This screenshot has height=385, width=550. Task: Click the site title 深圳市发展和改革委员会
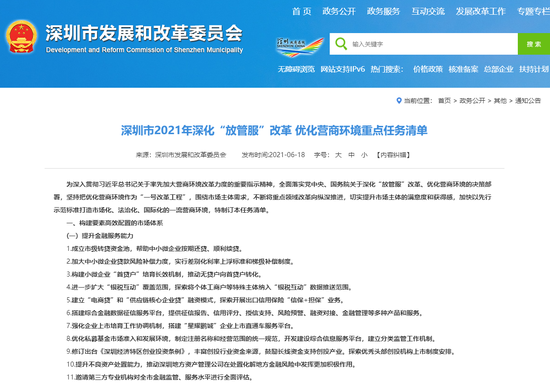coord(144,33)
